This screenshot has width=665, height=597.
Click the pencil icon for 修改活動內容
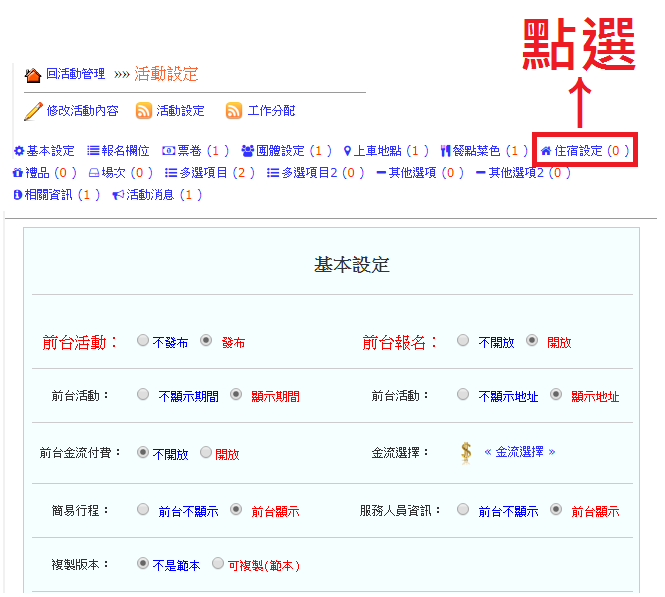33,111
